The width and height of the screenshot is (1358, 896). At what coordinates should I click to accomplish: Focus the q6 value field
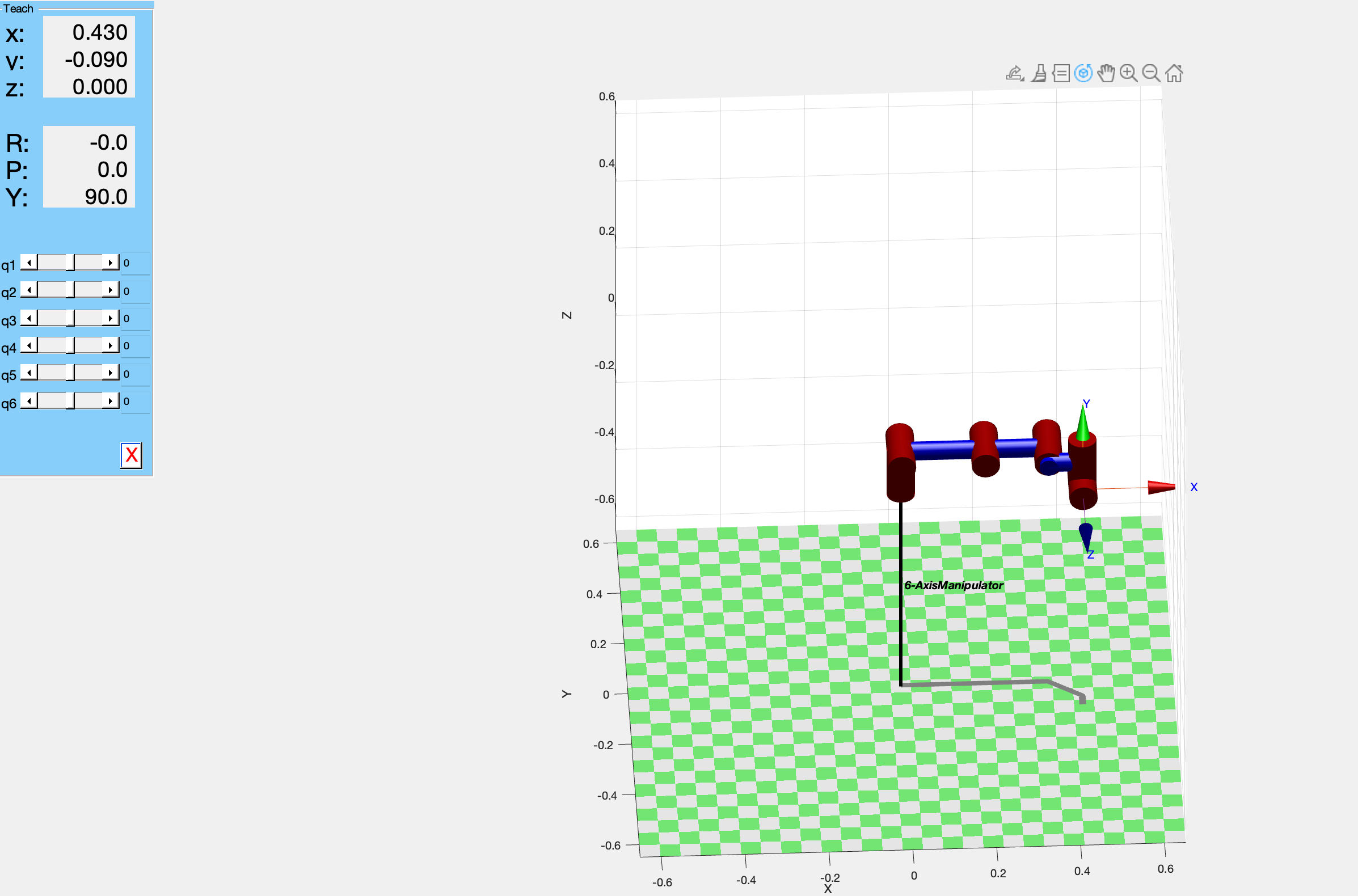(x=136, y=401)
